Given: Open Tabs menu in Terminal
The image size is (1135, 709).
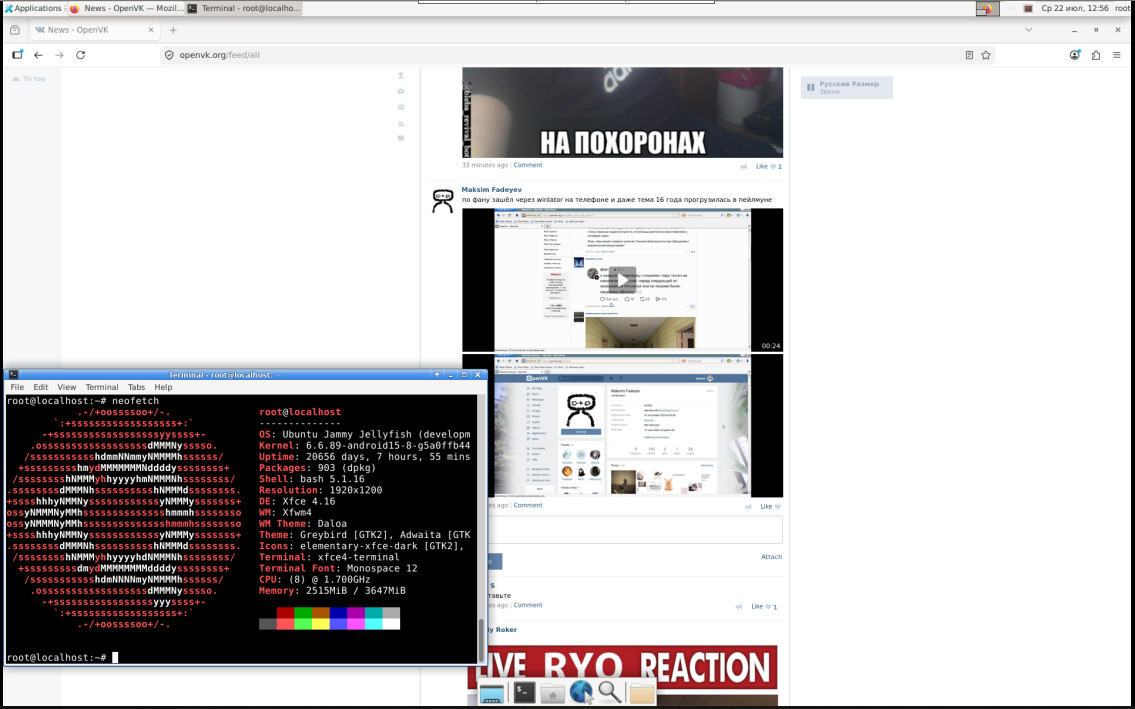Looking at the screenshot, I should 137,387.
